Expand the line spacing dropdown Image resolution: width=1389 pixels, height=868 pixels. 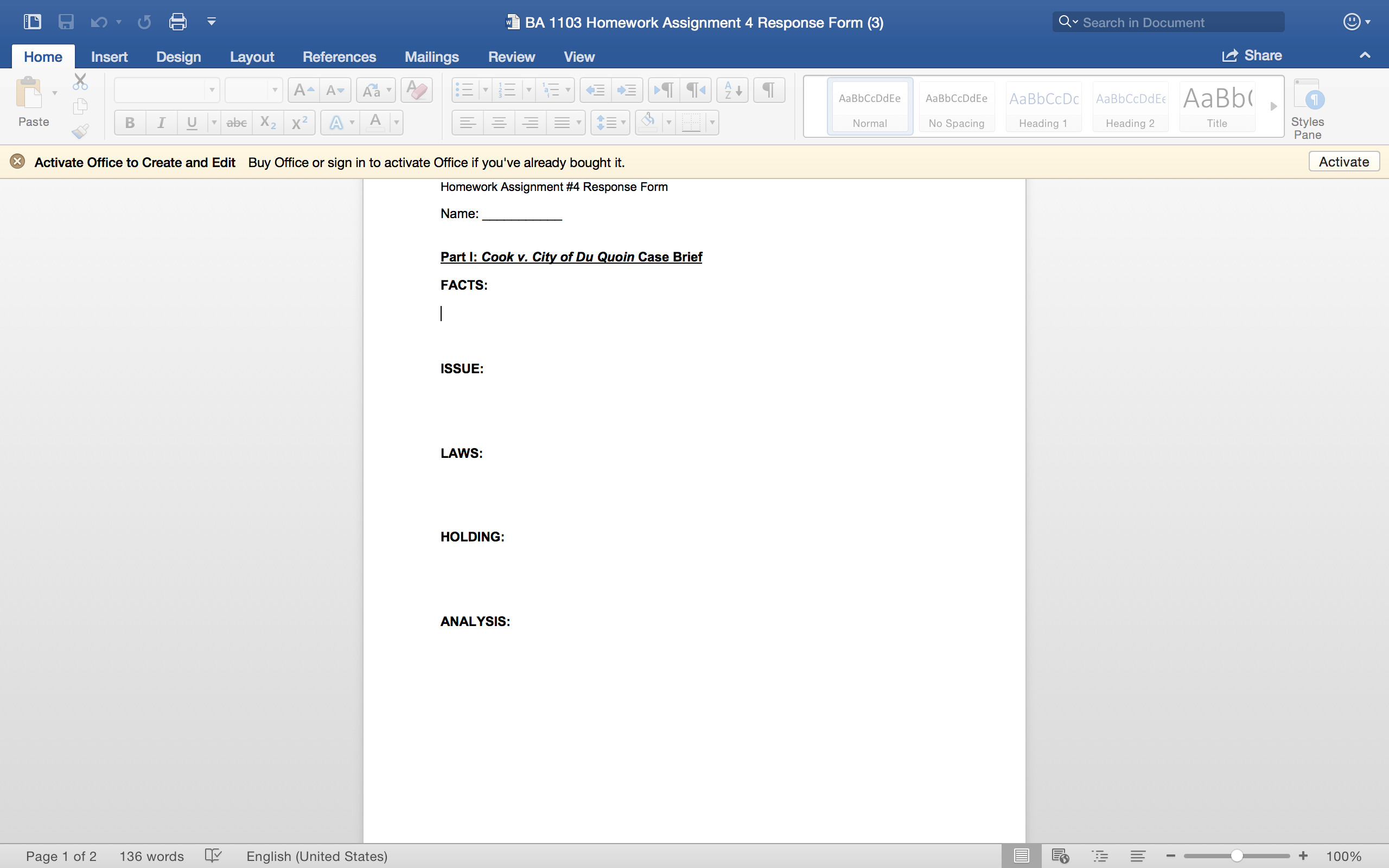point(623,123)
